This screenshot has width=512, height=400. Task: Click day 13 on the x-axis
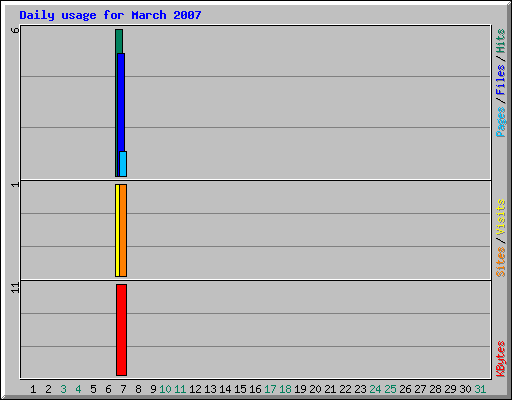(210, 389)
